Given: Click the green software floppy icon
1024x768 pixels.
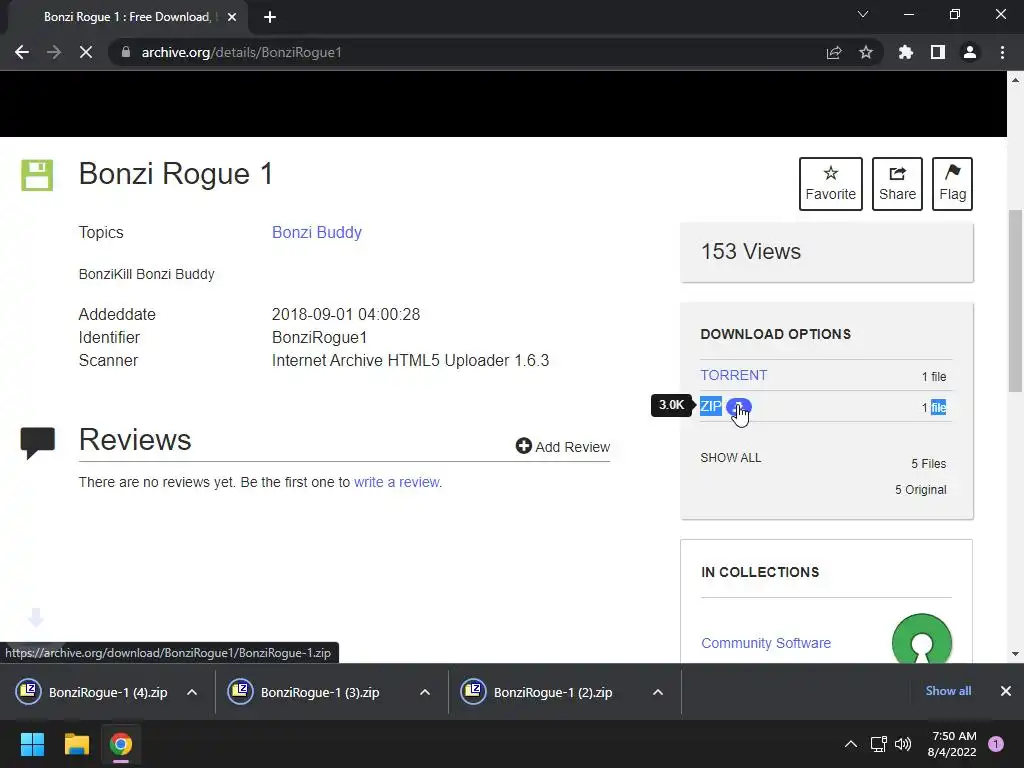Looking at the screenshot, I should click(37, 175).
